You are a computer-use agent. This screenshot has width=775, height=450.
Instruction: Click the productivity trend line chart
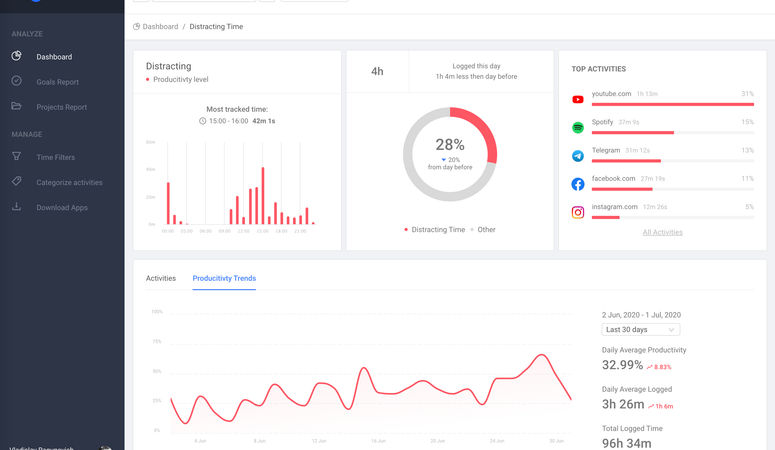tap(371, 394)
